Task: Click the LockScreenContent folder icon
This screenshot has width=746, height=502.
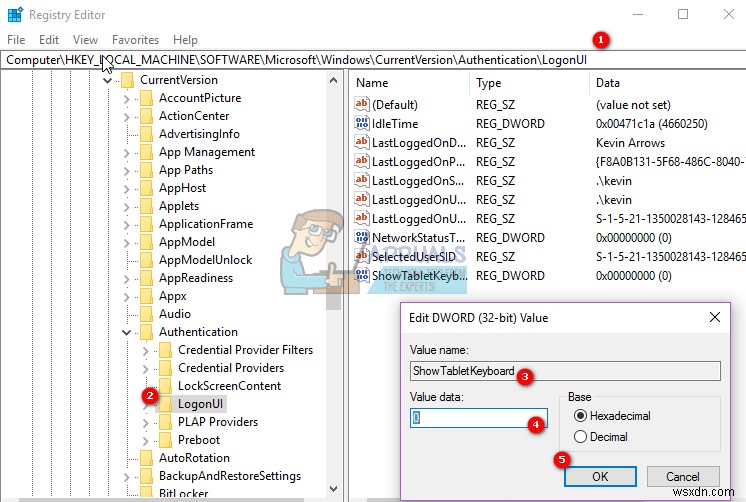Action: [x=165, y=387]
